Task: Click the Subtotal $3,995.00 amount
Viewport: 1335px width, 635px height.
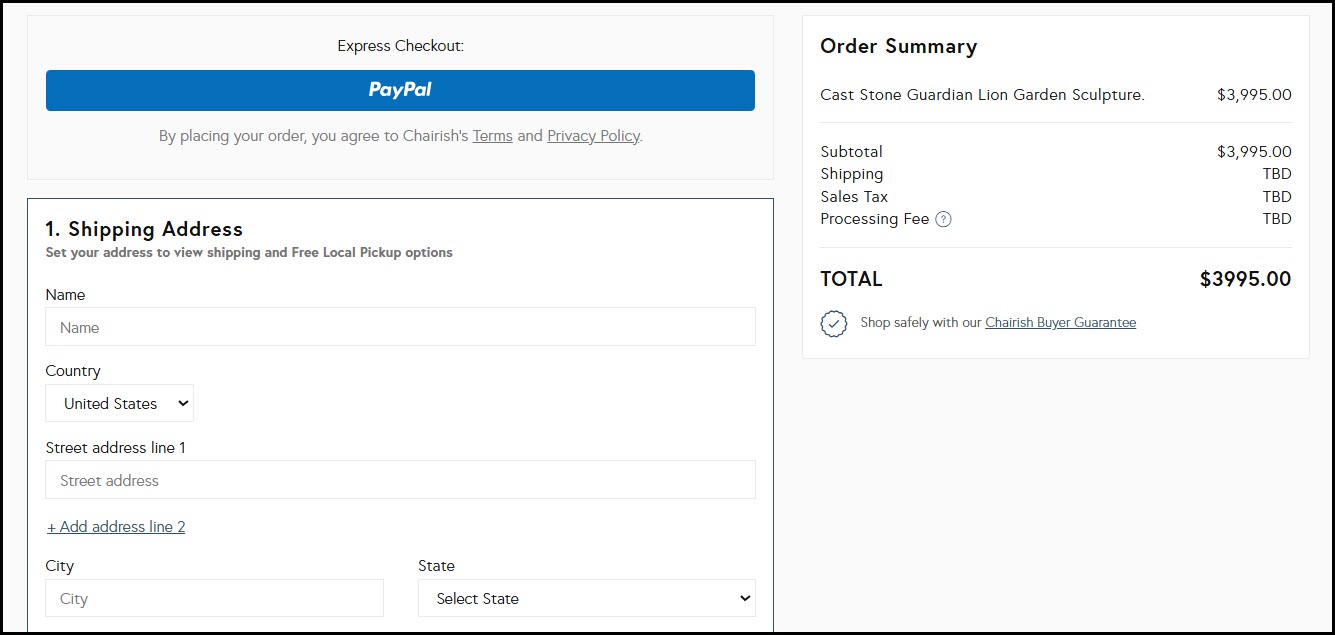Action: coord(1254,152)
